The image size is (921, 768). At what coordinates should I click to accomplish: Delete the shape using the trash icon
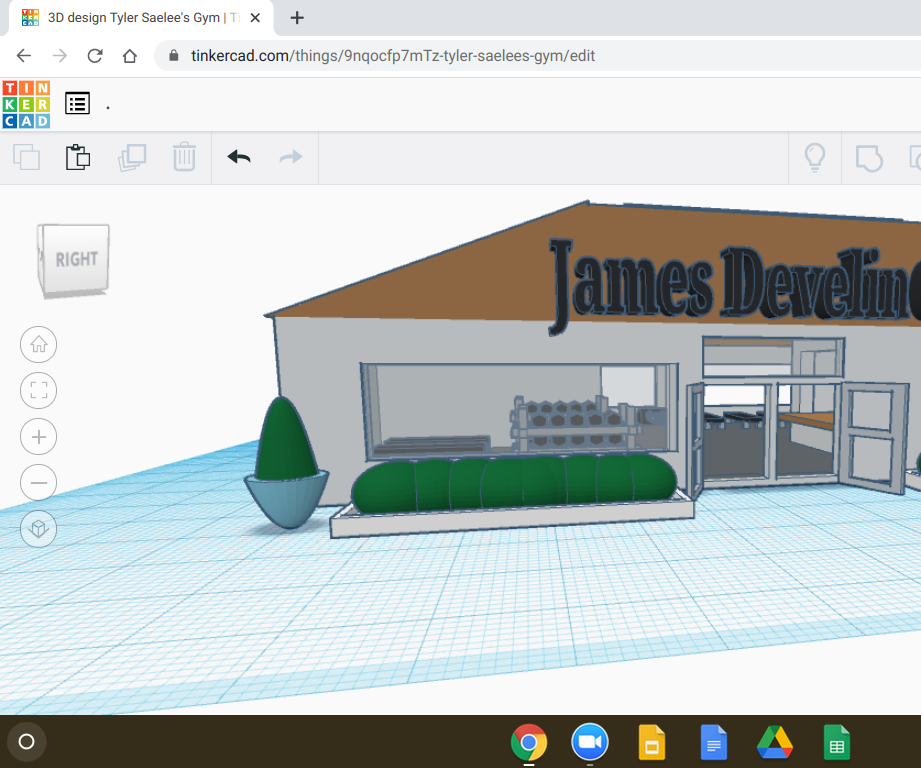[184, 157]
